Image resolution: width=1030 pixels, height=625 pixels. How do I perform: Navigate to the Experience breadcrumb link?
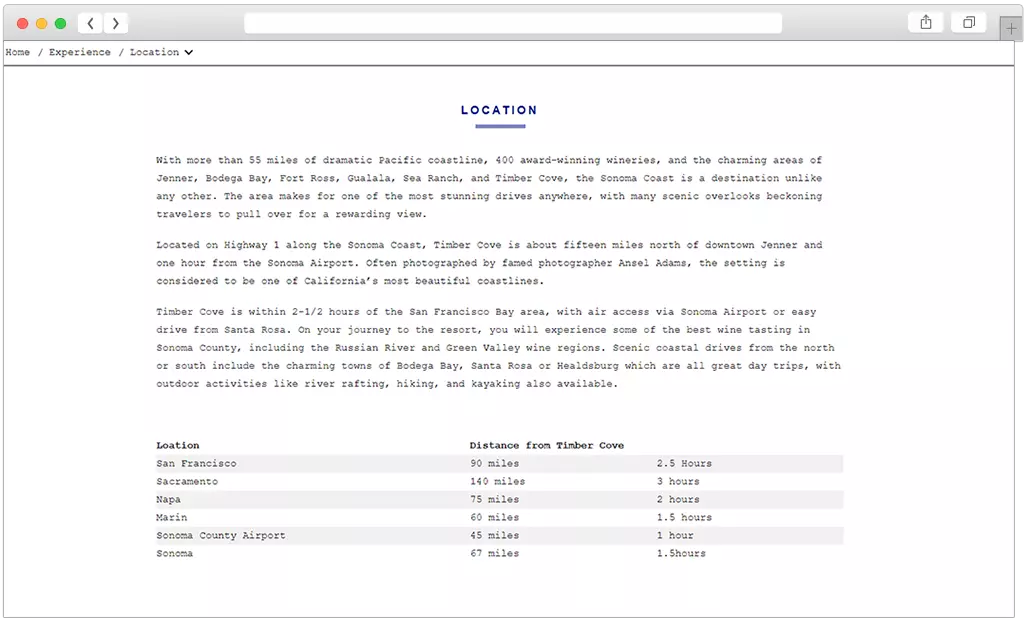click(80, 52)
